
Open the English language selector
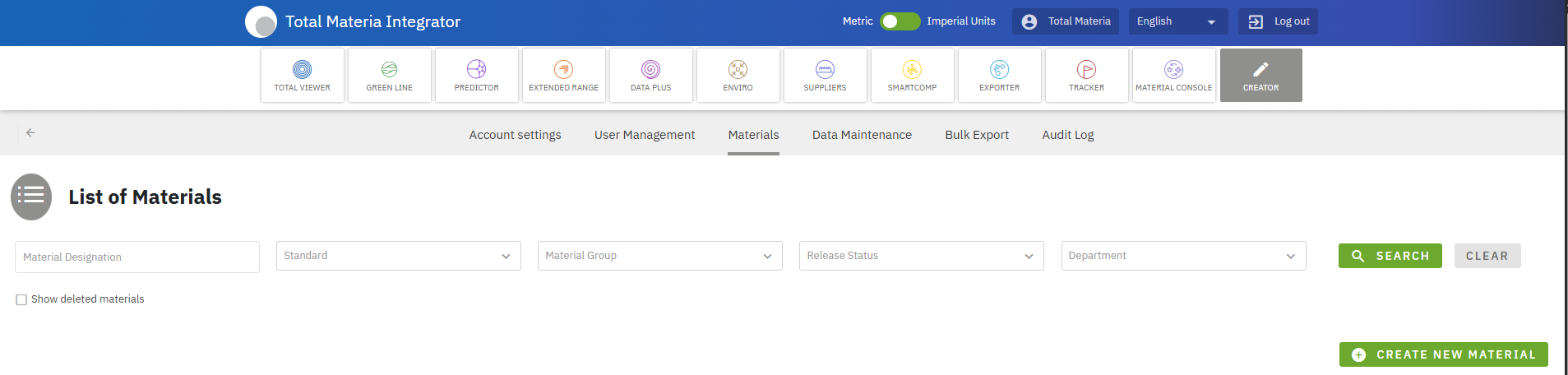(x=1177, y=21)
